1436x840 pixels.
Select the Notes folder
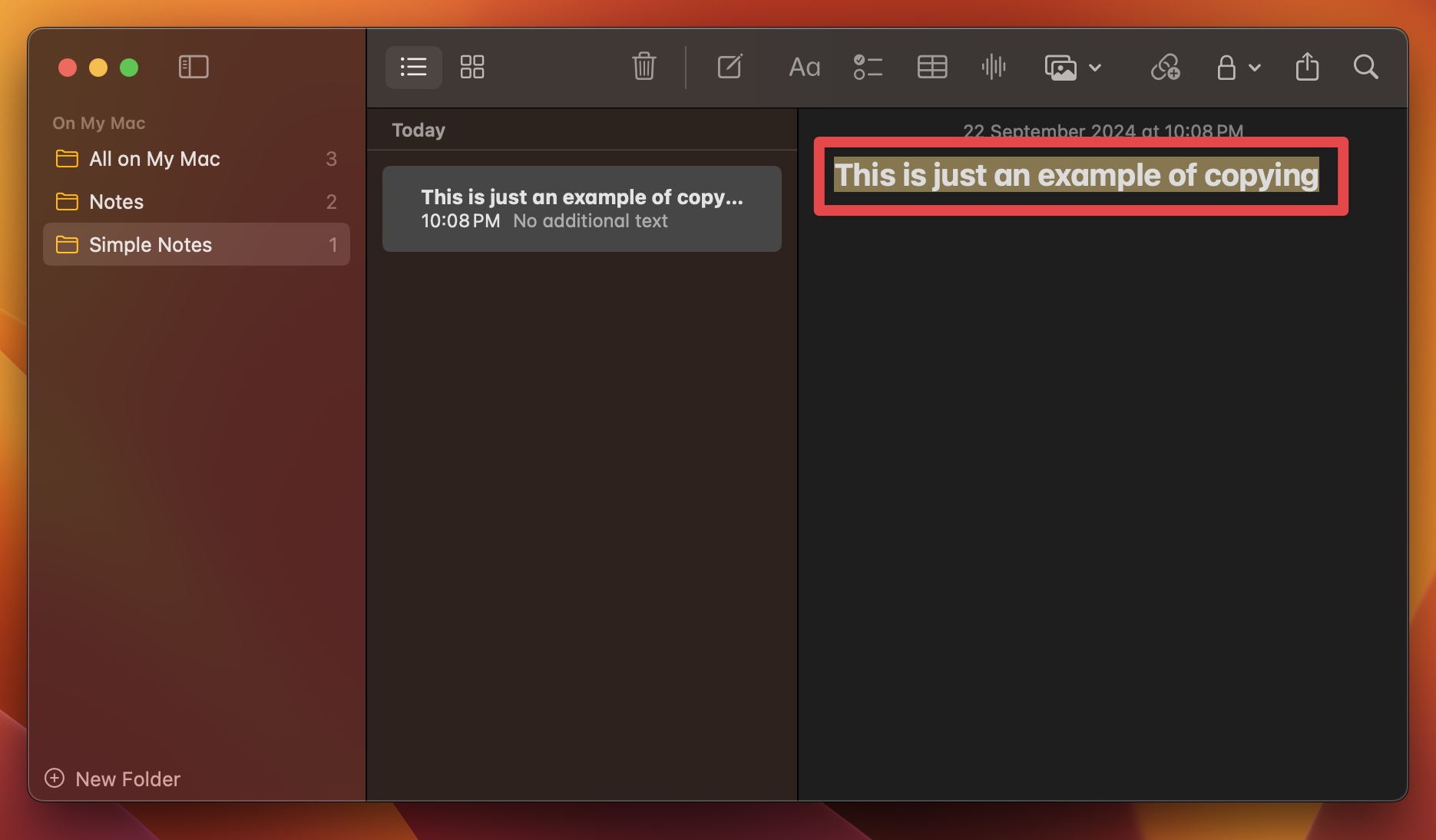[116, 201]
